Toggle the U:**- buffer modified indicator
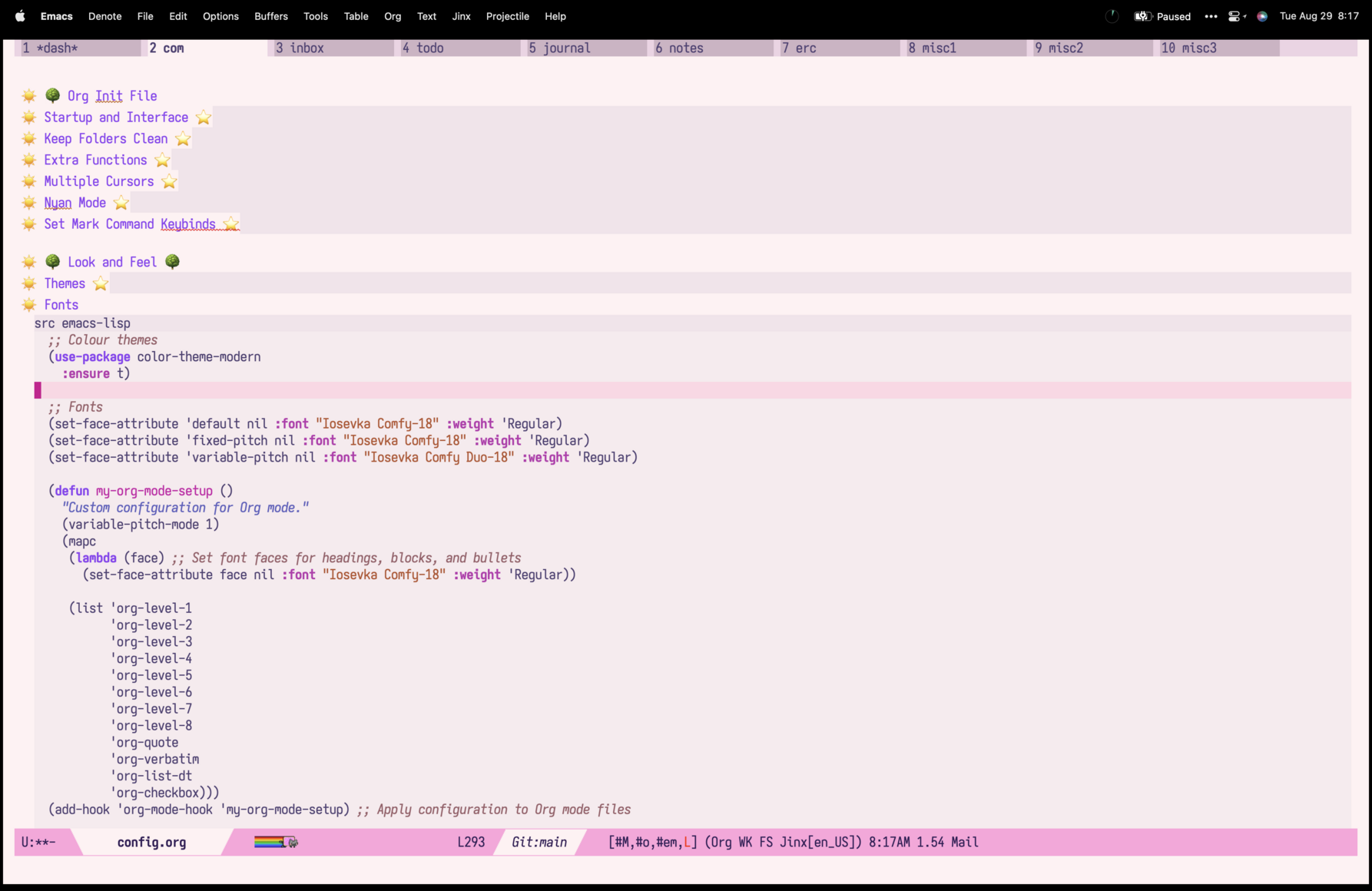1372x891 pixels. pyautogui.click(x=38, y=843)
